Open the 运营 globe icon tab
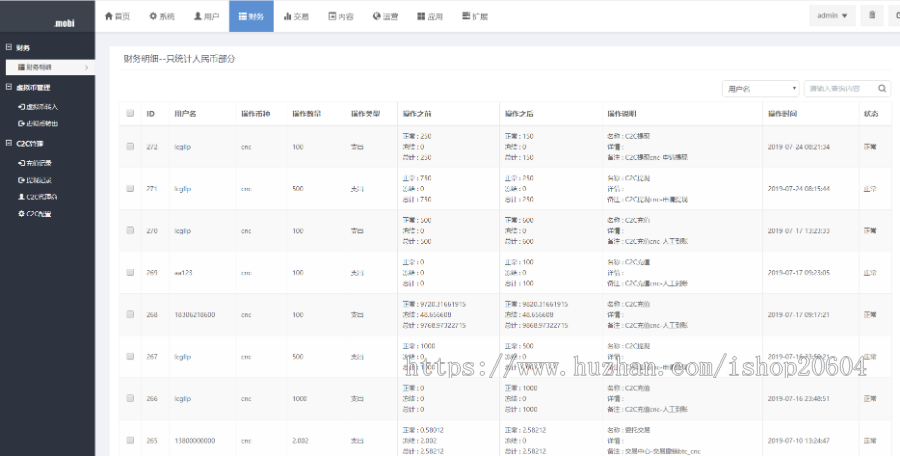The height and width of the screenshot is (456, 900). (x=385, y=16)
